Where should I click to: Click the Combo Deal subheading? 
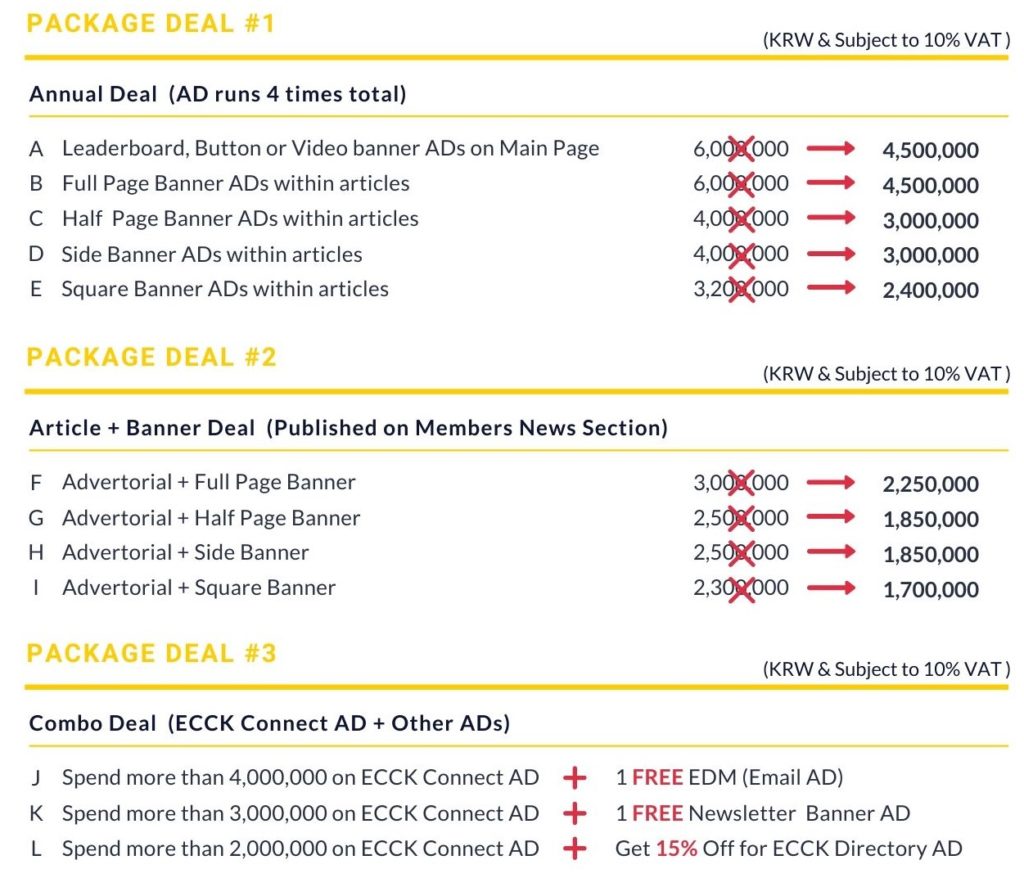point(269,723)
